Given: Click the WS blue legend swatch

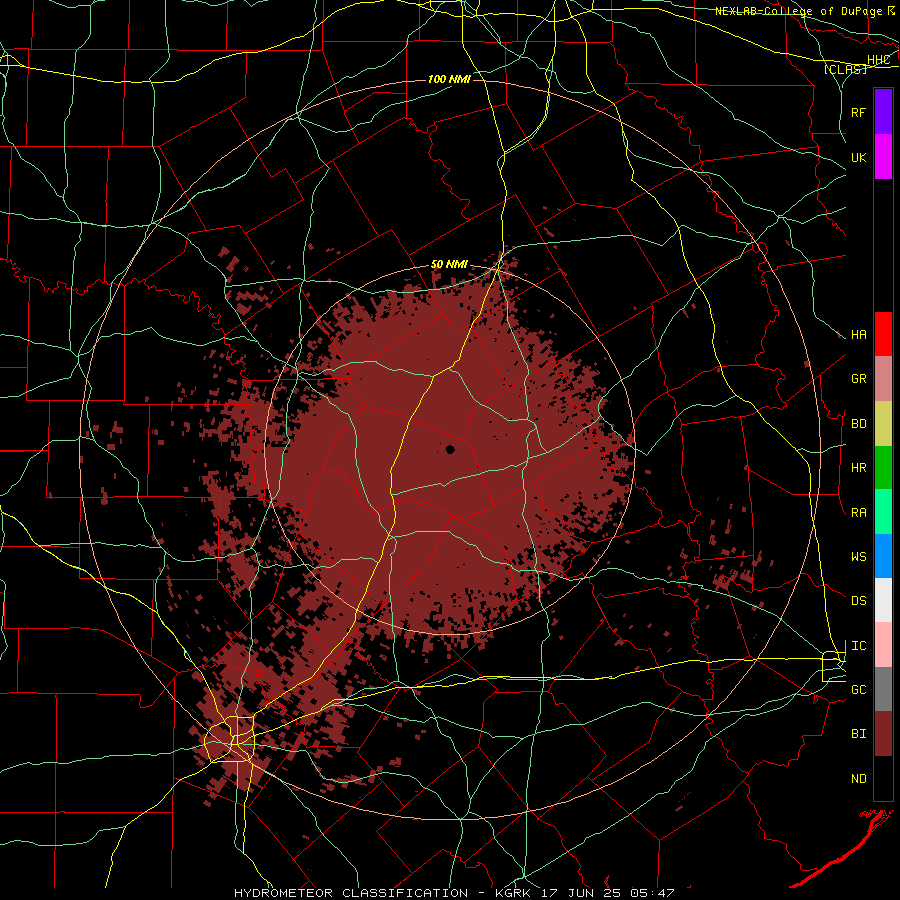Looking at the screenshot, I should (883, 556).
